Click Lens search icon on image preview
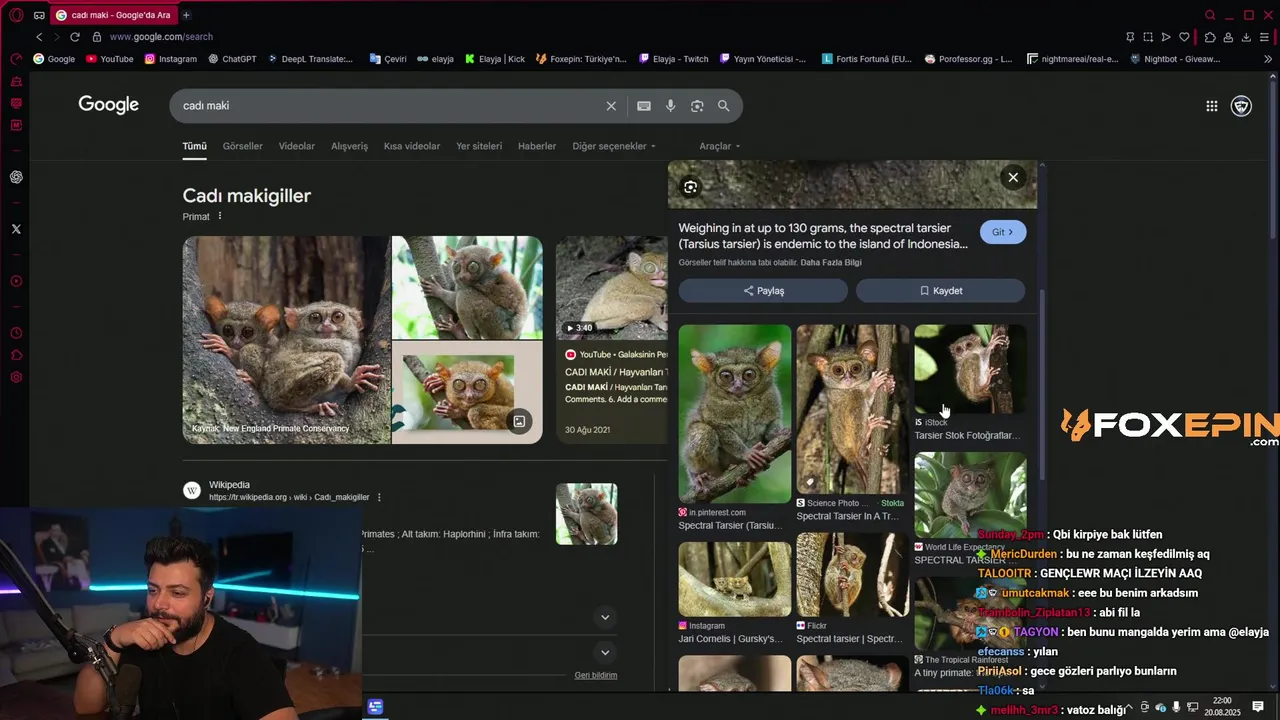1280x720 pixels. point(690,187)
